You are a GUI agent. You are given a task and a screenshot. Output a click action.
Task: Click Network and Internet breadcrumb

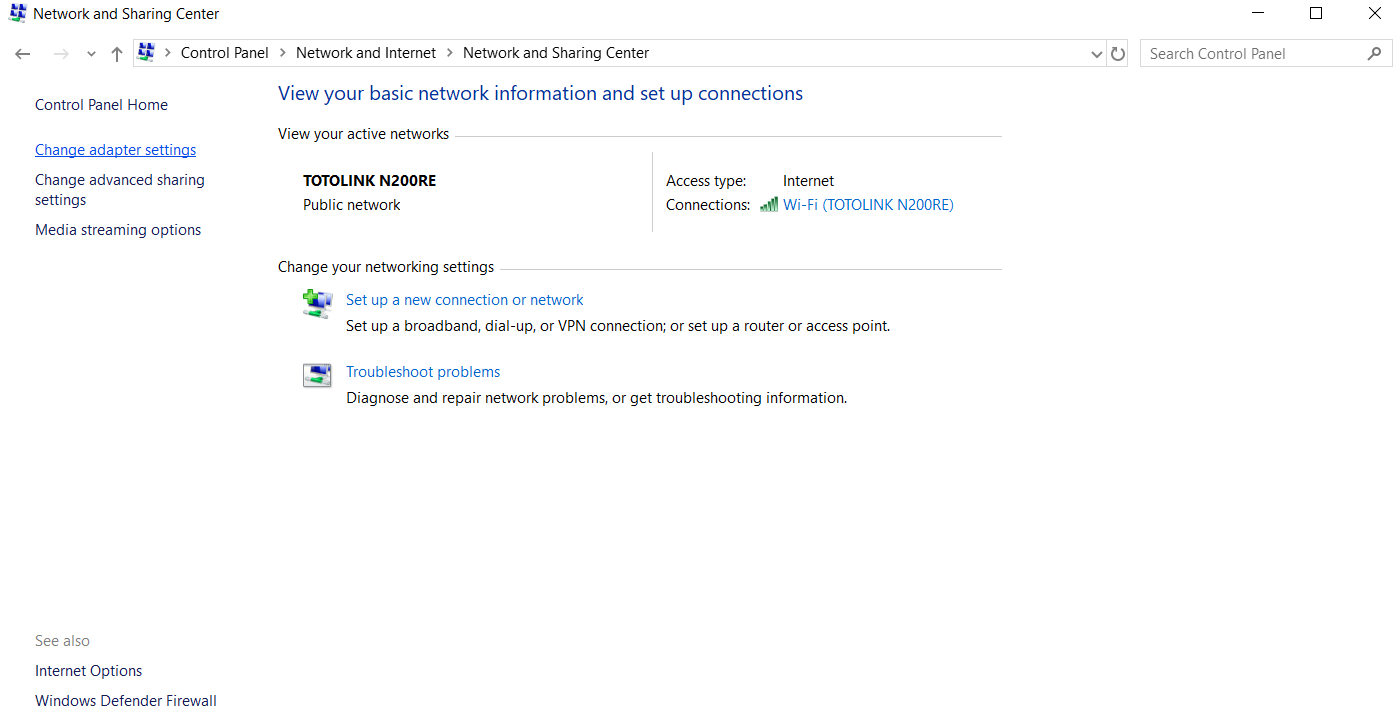366,53
